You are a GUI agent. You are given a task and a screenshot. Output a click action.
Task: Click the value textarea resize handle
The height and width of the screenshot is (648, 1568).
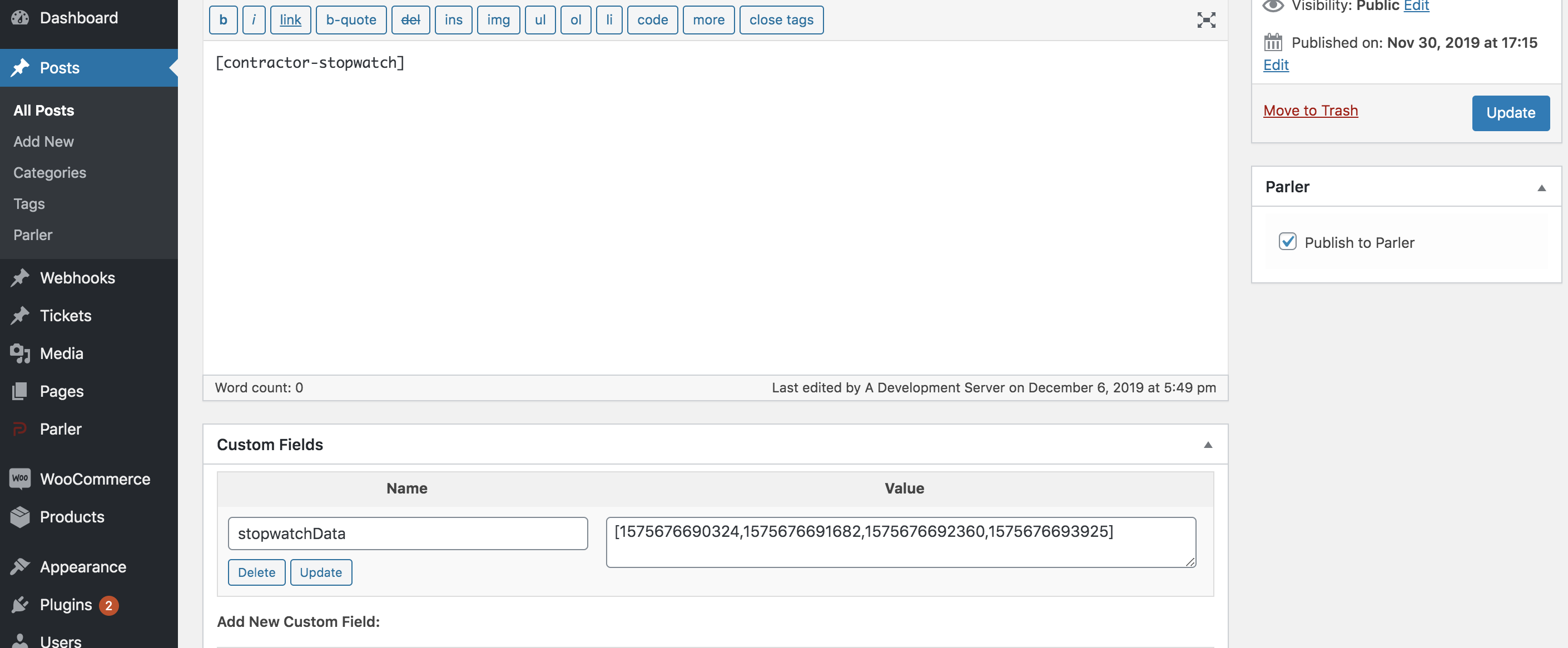1189,562
